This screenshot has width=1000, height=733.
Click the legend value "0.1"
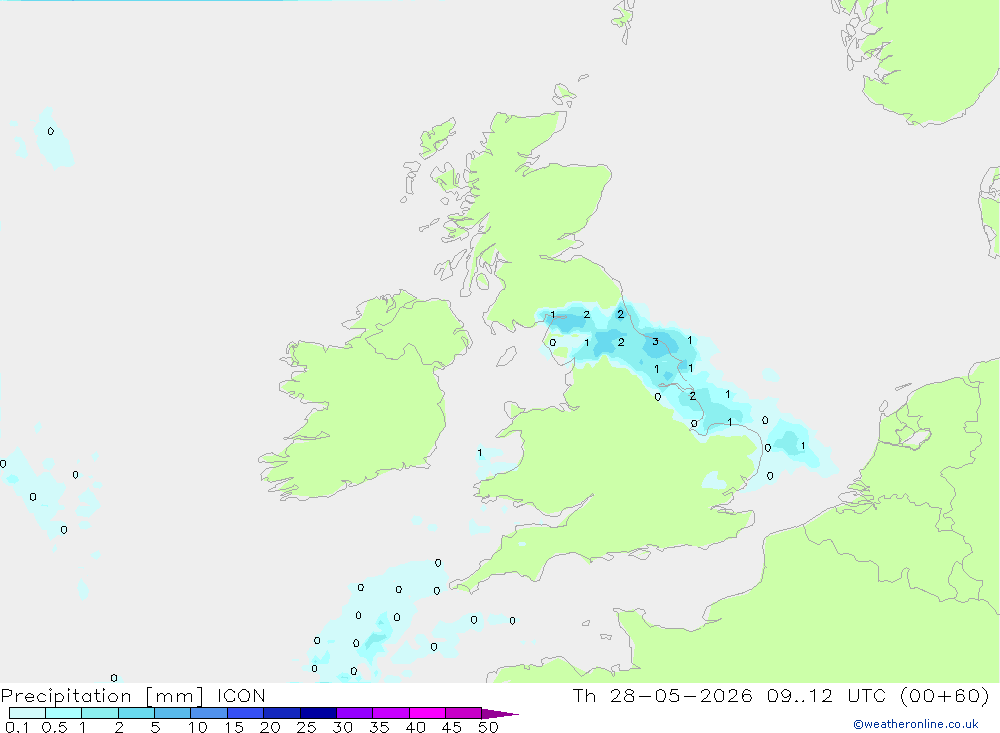(17, 727)
